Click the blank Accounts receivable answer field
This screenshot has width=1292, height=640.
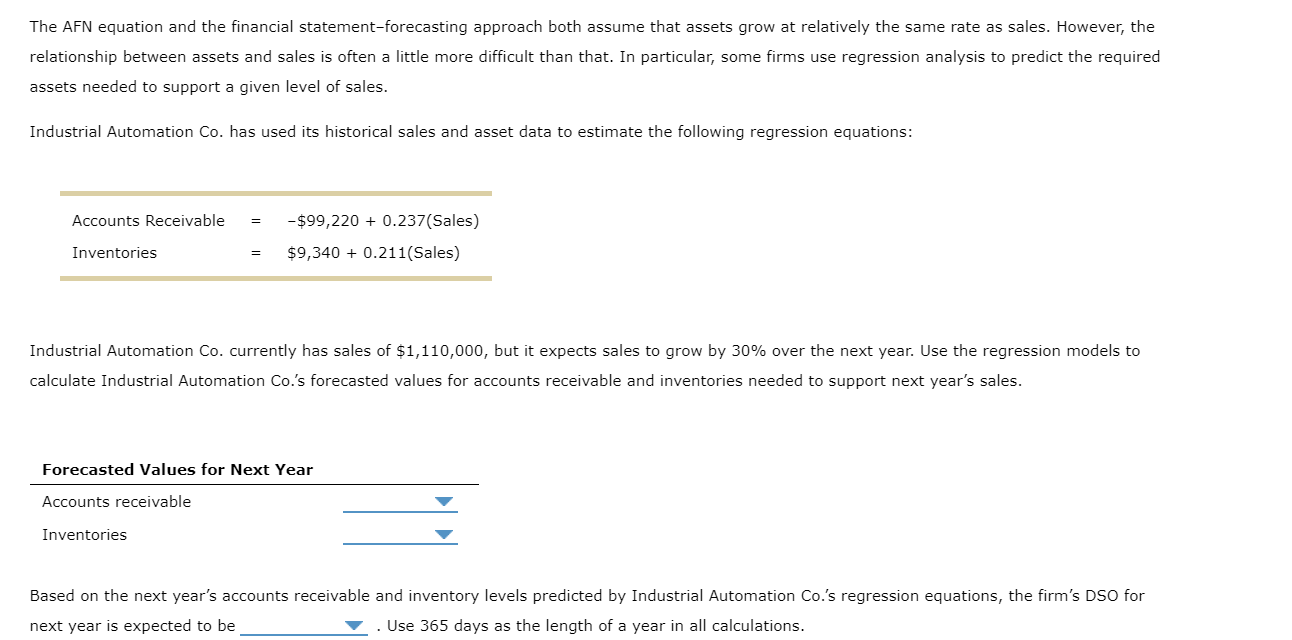tap(400, 501)
